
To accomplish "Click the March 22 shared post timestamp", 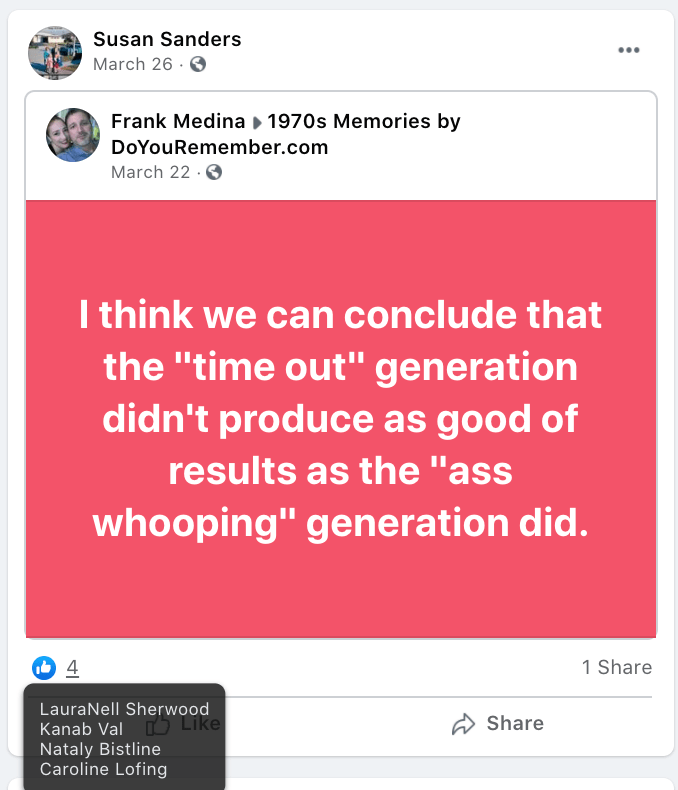I will tap(149, 172).
